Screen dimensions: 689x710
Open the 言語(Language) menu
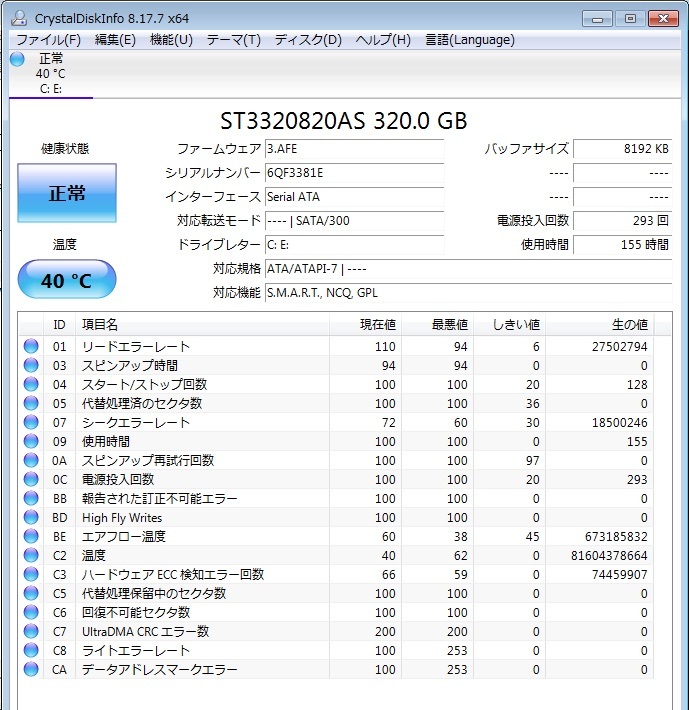pos(470,40)
